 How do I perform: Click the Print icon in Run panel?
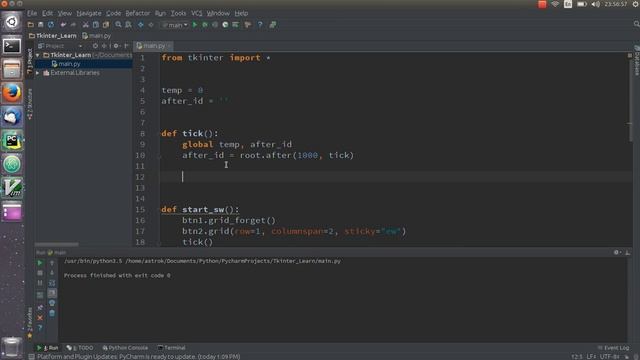(52, 303)
